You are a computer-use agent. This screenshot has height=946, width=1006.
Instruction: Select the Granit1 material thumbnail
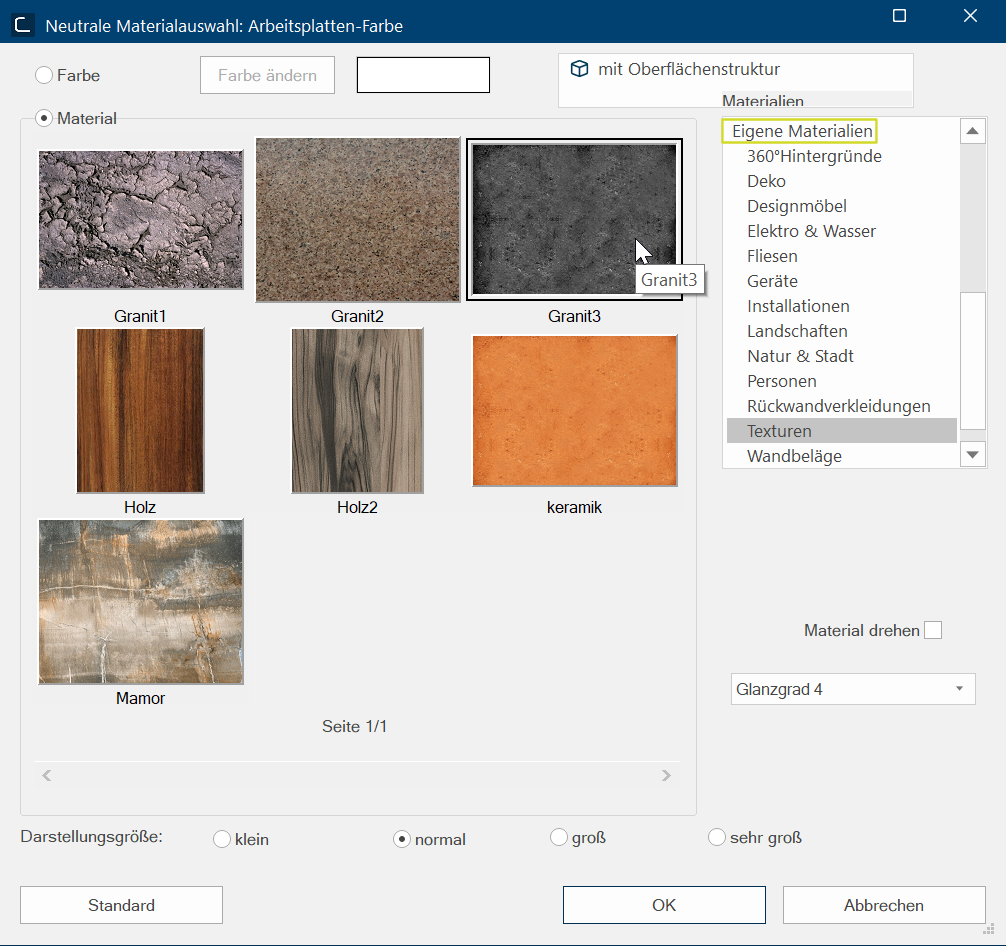pyautogui.click(x=141, y=220)
